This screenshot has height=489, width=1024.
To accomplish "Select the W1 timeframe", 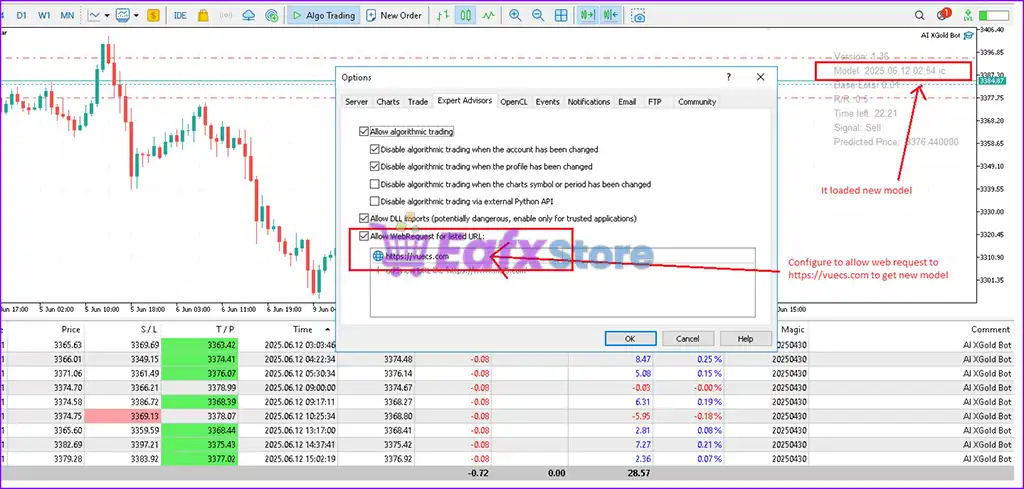I will tap(44, 15).
